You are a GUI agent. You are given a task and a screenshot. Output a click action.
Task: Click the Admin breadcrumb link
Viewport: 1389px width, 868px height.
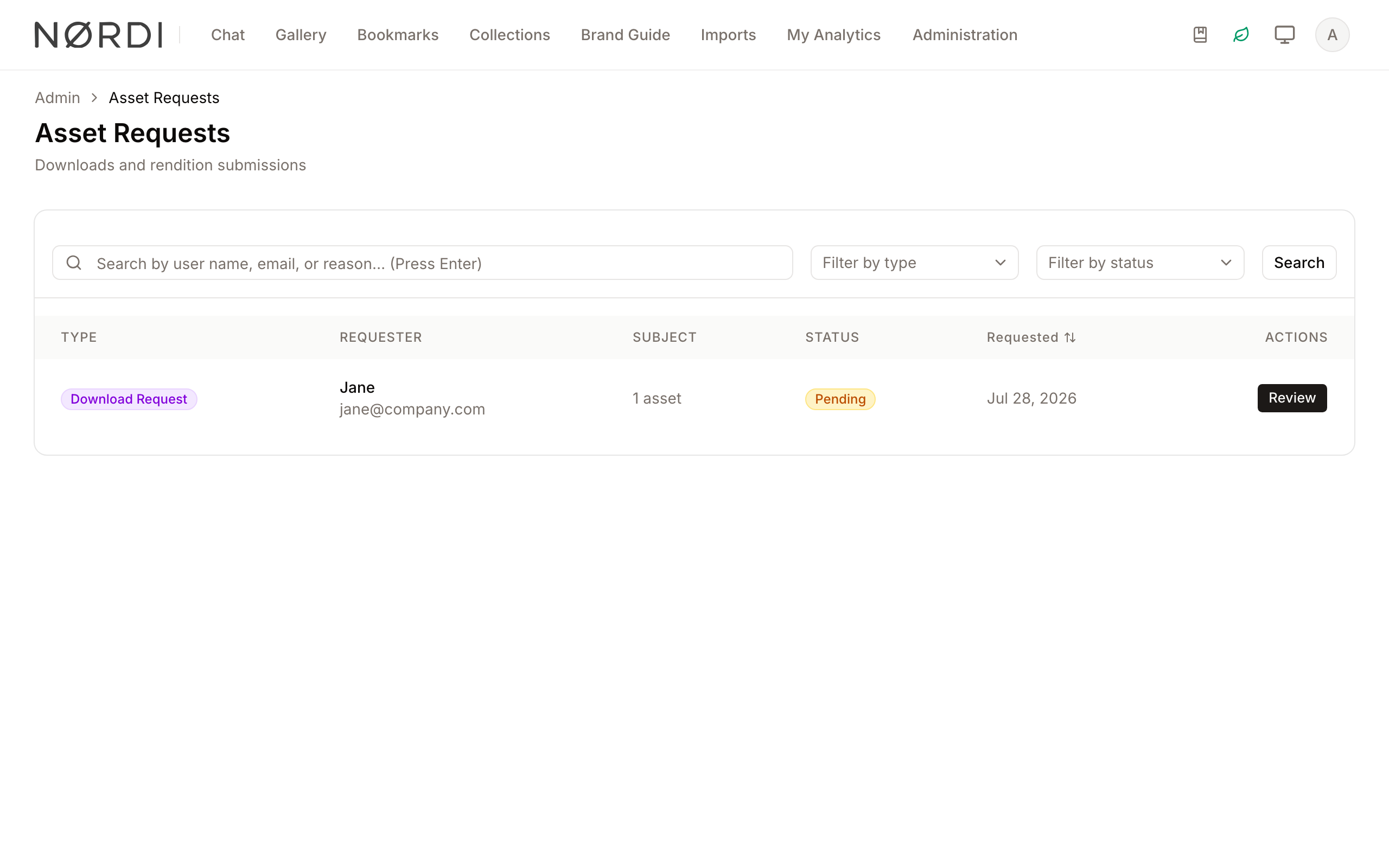tap(58, 98)
